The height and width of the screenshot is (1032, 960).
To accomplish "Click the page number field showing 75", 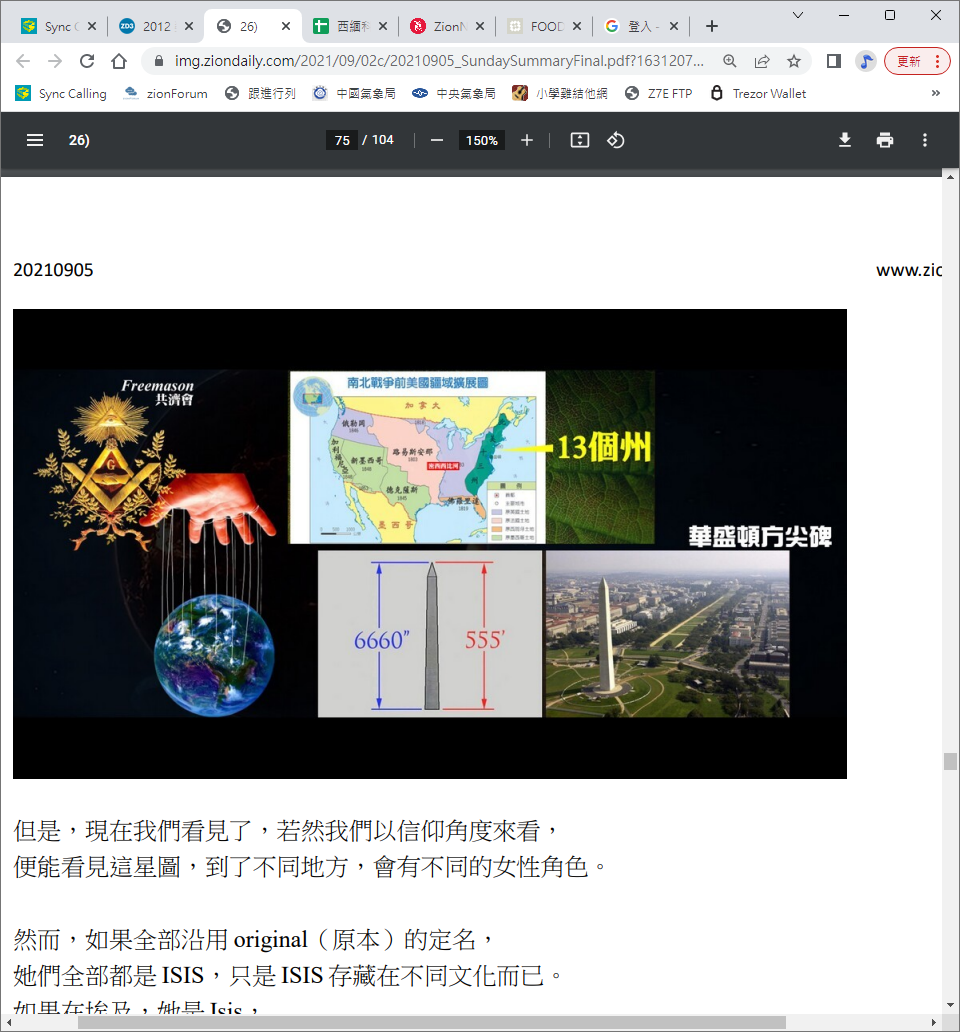I will coord(342,140).
